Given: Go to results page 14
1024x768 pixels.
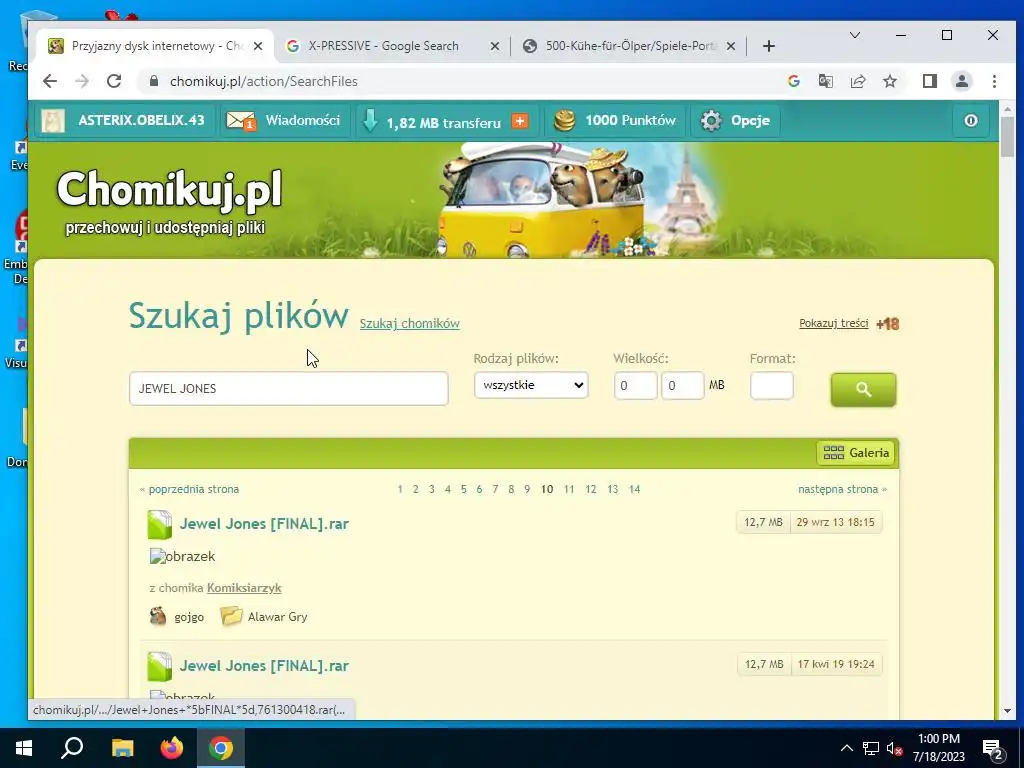Looking at the screenshot, I should 634,489.
